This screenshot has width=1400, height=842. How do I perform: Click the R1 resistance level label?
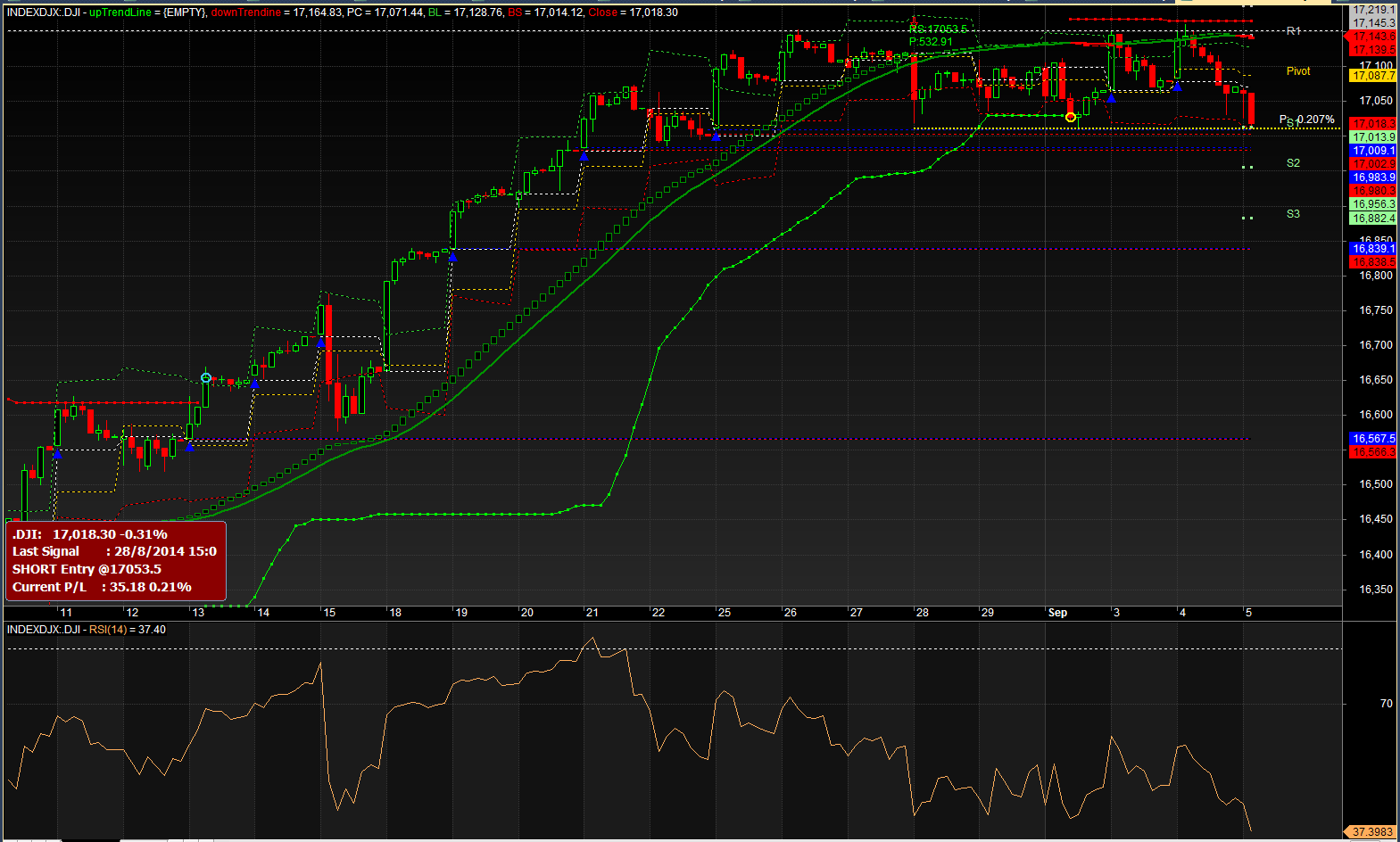(1293, 31)
